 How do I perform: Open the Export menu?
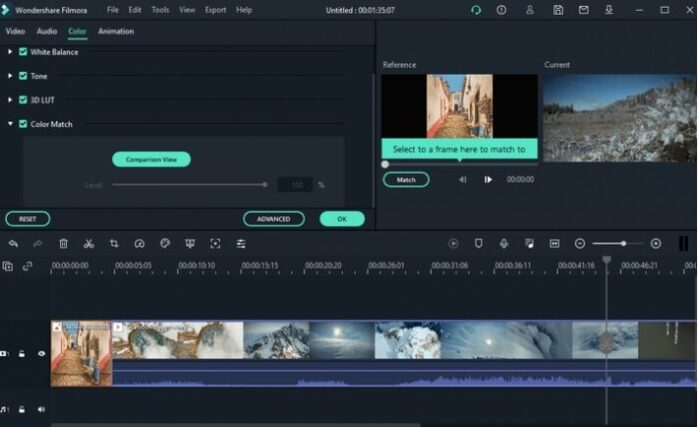point(215,9)
